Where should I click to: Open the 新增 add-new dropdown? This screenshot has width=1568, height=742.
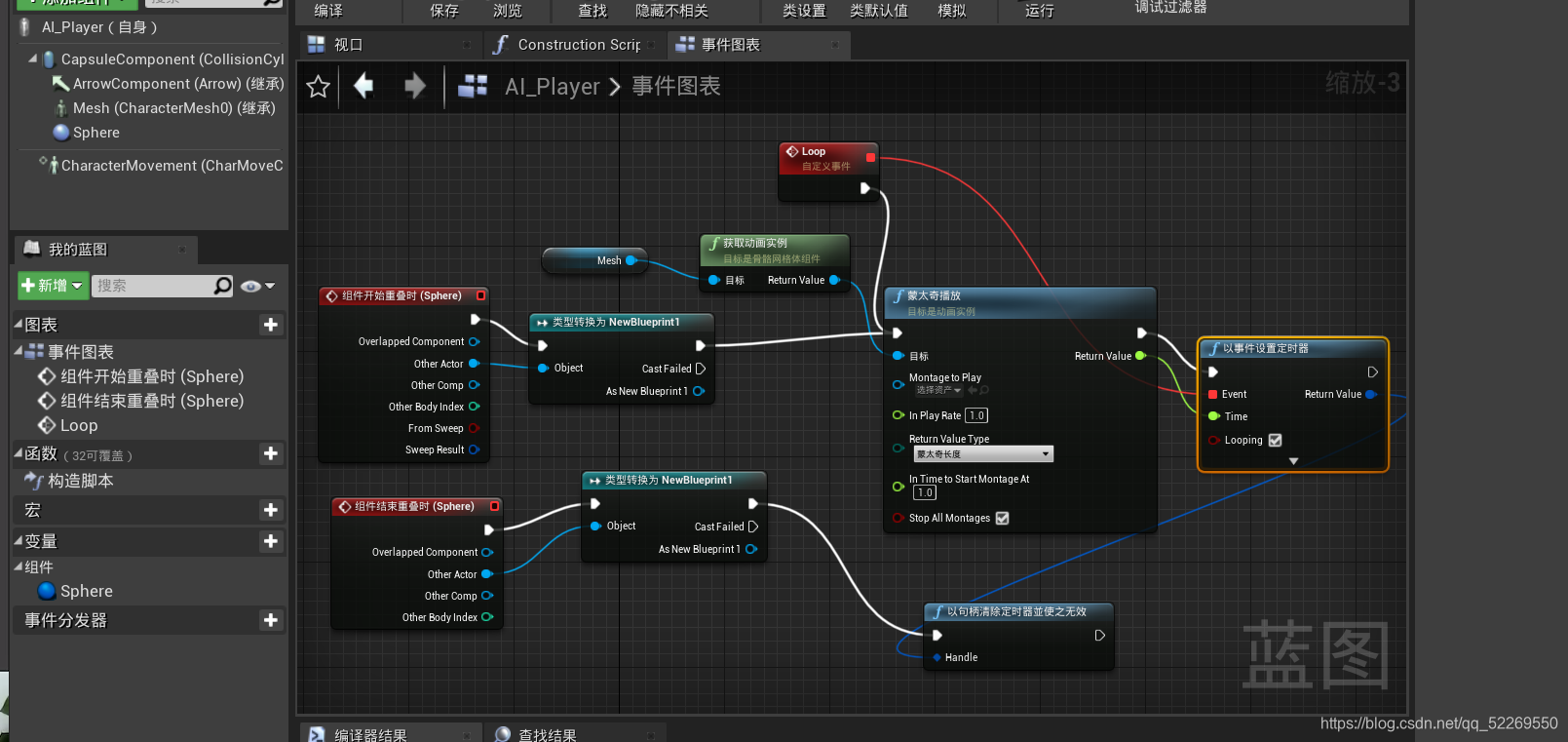(x=53, y=286)
